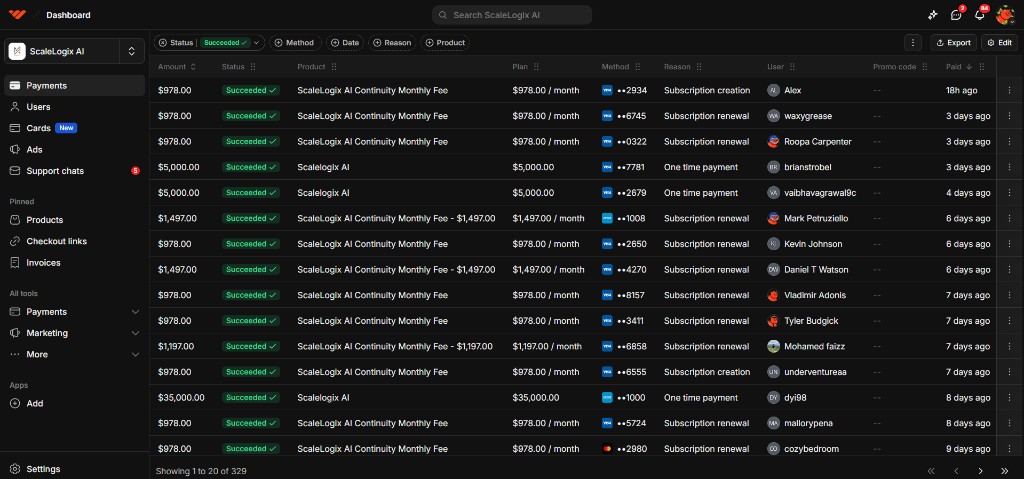The height and width of the screenshot is (479, 1024).
Task: Add a Product filter
Action: click(445, 42)
